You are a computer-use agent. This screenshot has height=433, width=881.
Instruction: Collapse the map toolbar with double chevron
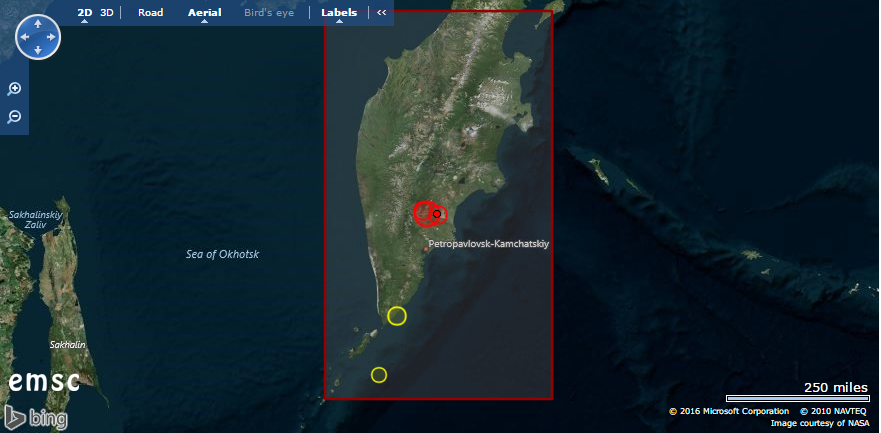click(x=381, y=13)
